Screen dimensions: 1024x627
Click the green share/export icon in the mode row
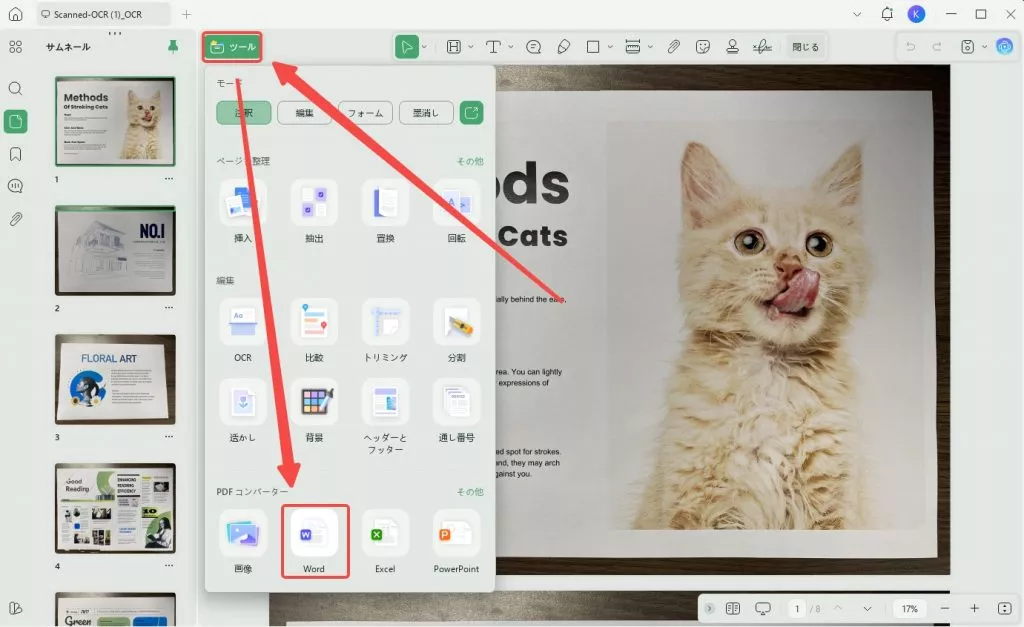click(472, 112)
